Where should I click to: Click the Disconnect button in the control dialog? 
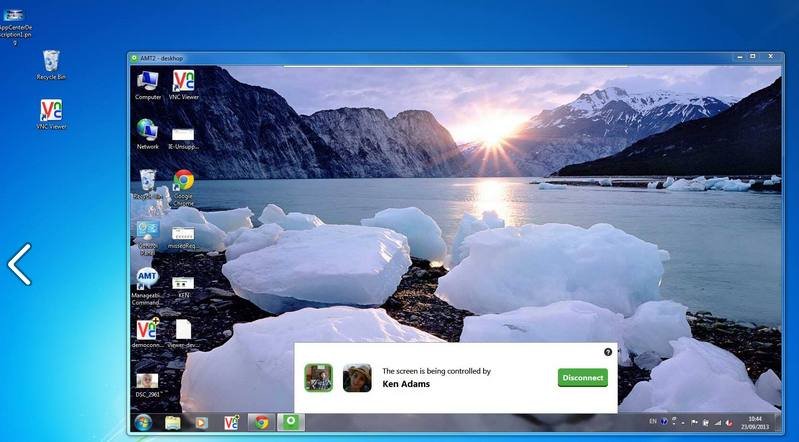click(x=582, y=378)
